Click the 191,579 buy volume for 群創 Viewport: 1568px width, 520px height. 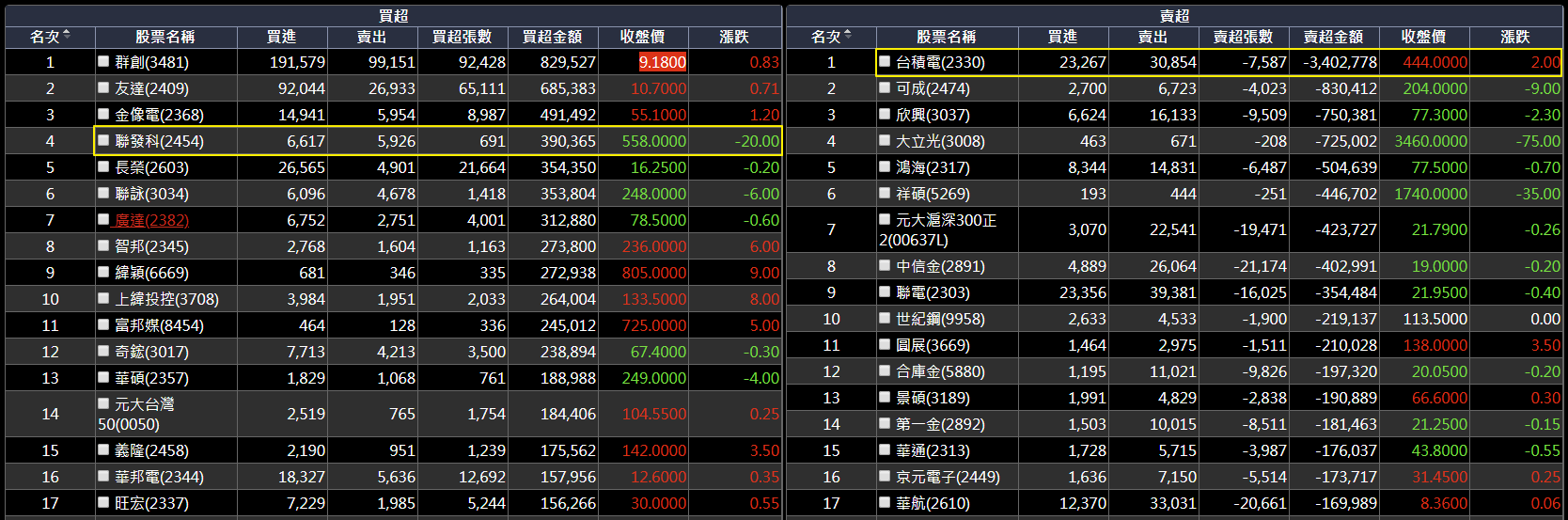click(297, 62)
